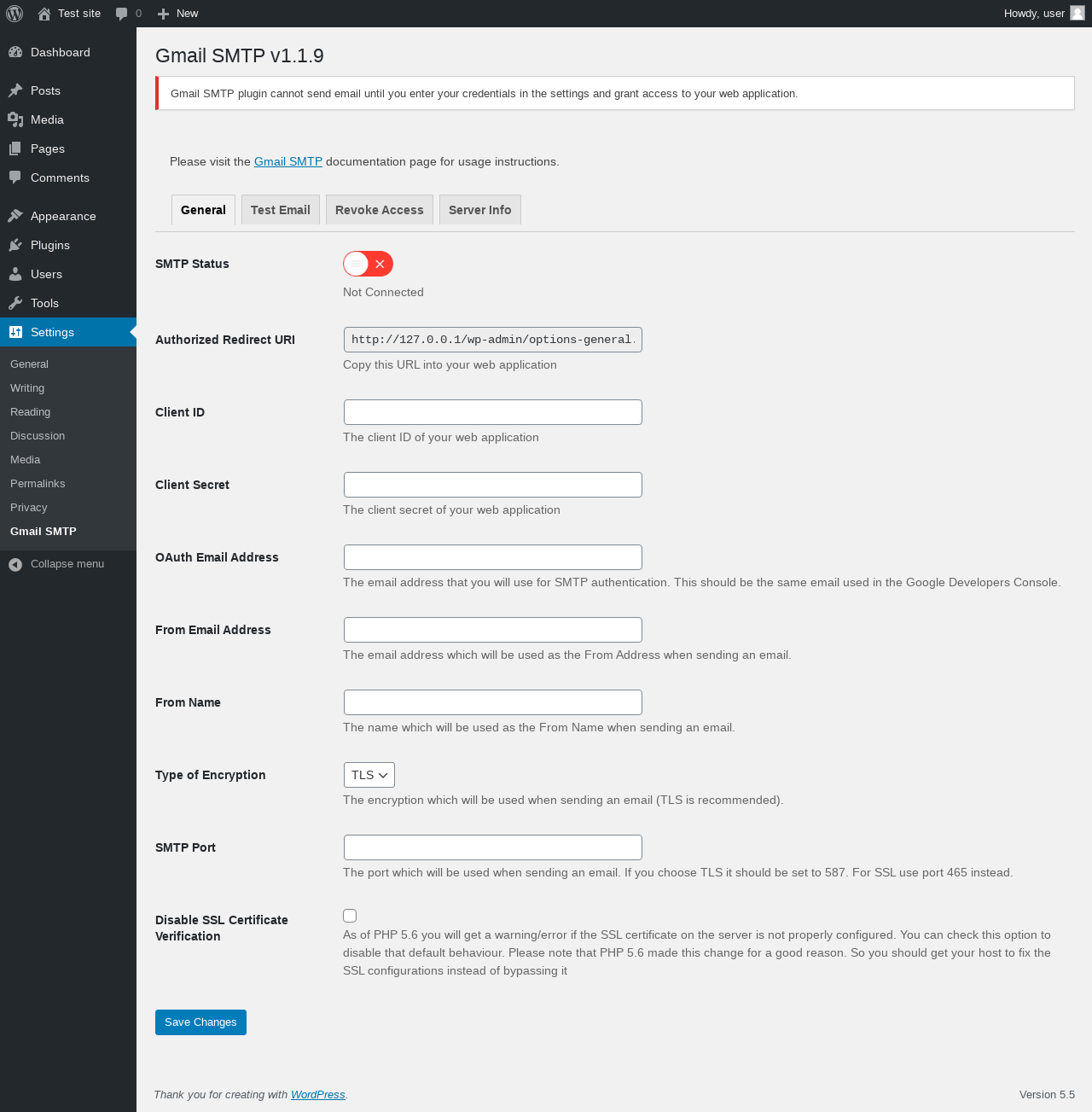Viewport: 1092px width, 1112px height.
Task: Click New in the admin bar
Action: pyautogui.click(x=188, y=14)
